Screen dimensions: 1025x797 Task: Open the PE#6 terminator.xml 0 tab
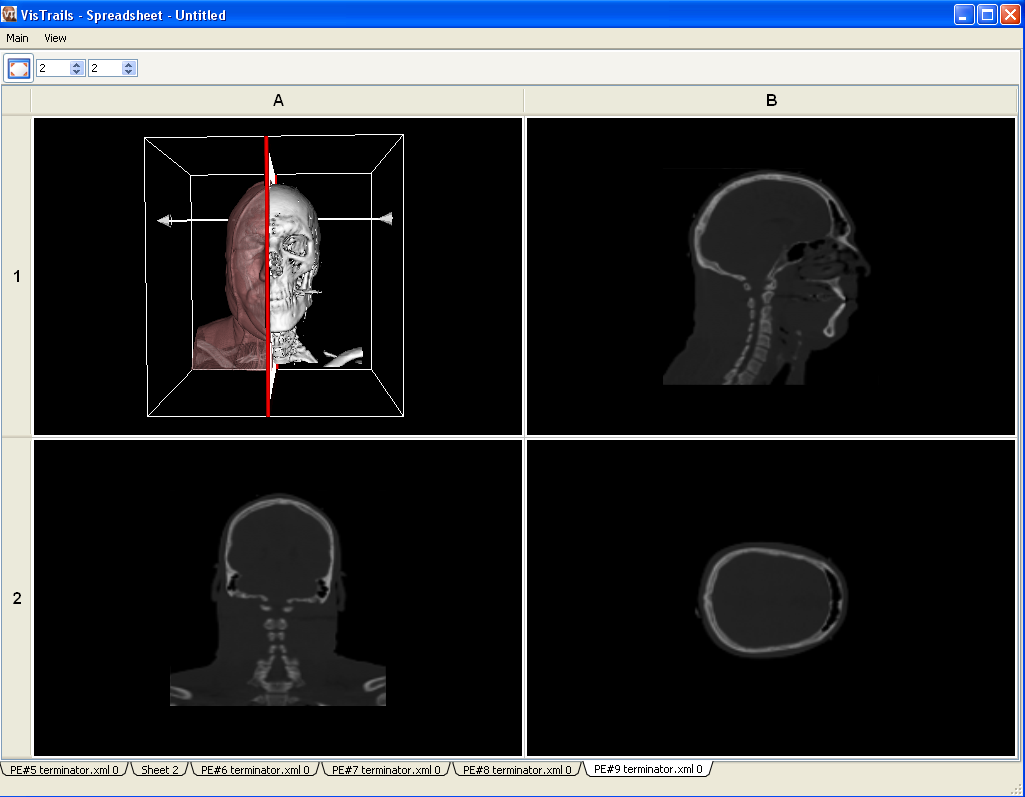(255, 770)
